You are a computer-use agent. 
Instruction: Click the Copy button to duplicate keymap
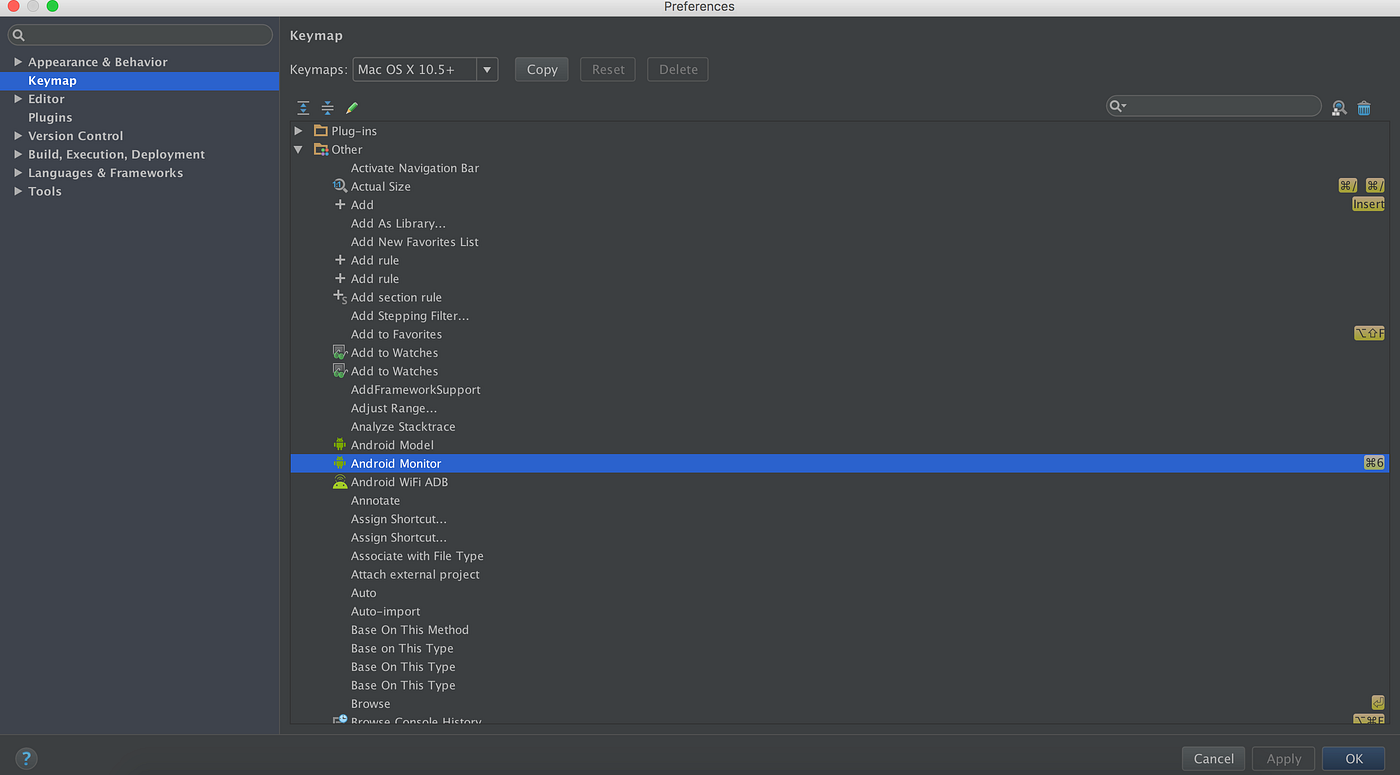[541, 69]
